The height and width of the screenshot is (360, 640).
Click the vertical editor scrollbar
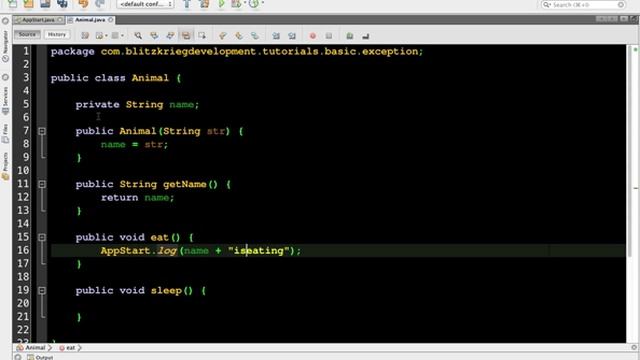(629, 151)
